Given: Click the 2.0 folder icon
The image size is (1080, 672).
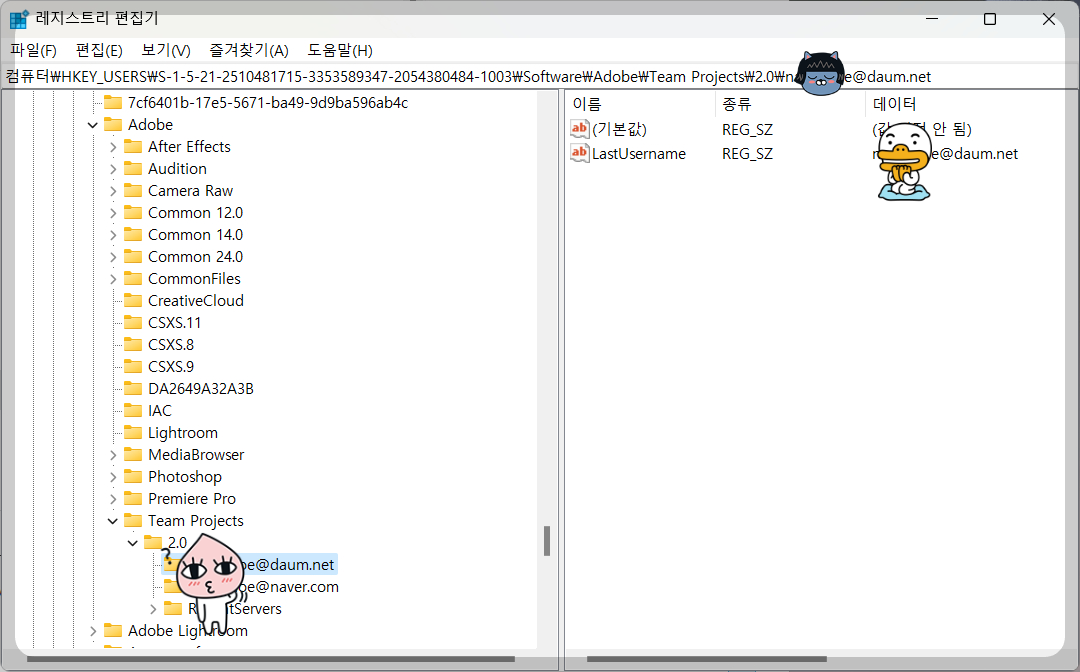Looking at the screenshot, I should click(x=153, y=543).
